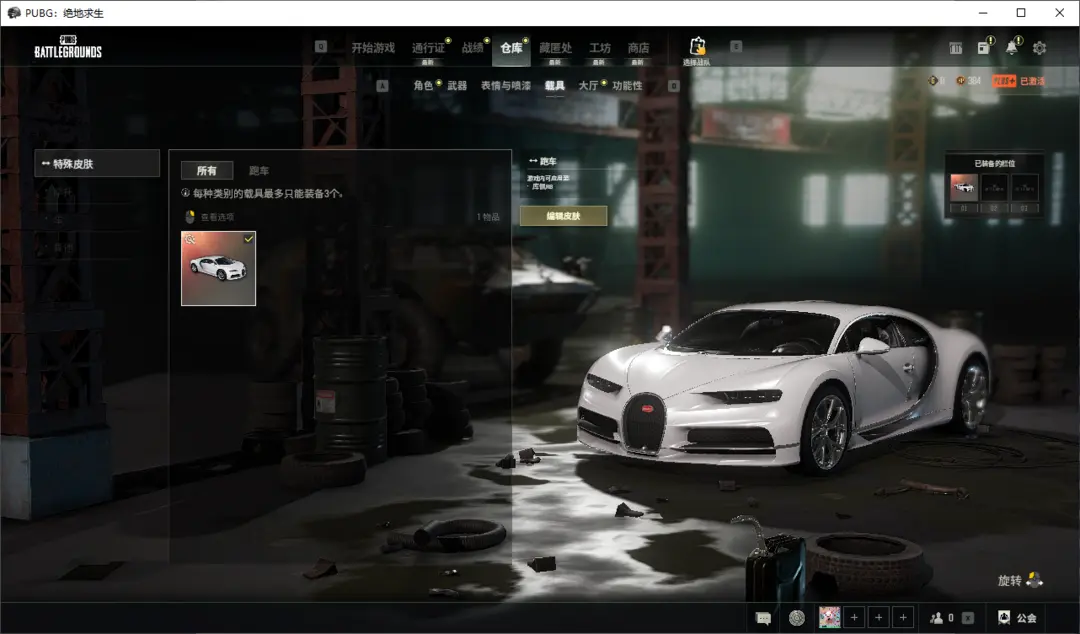Switch to the 所有 filter tab

207,170
